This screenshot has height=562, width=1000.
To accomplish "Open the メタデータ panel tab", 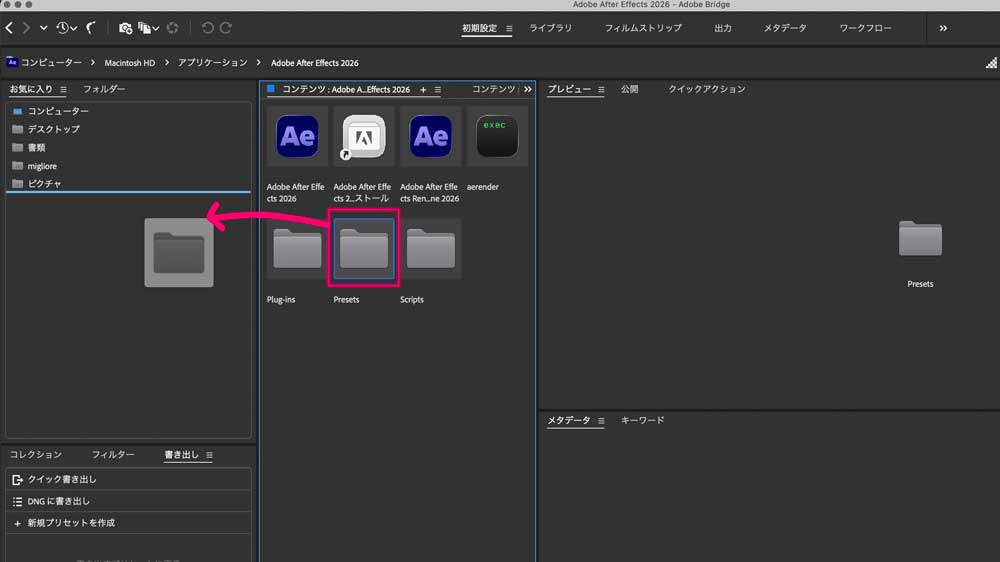I will pos(569,420).
